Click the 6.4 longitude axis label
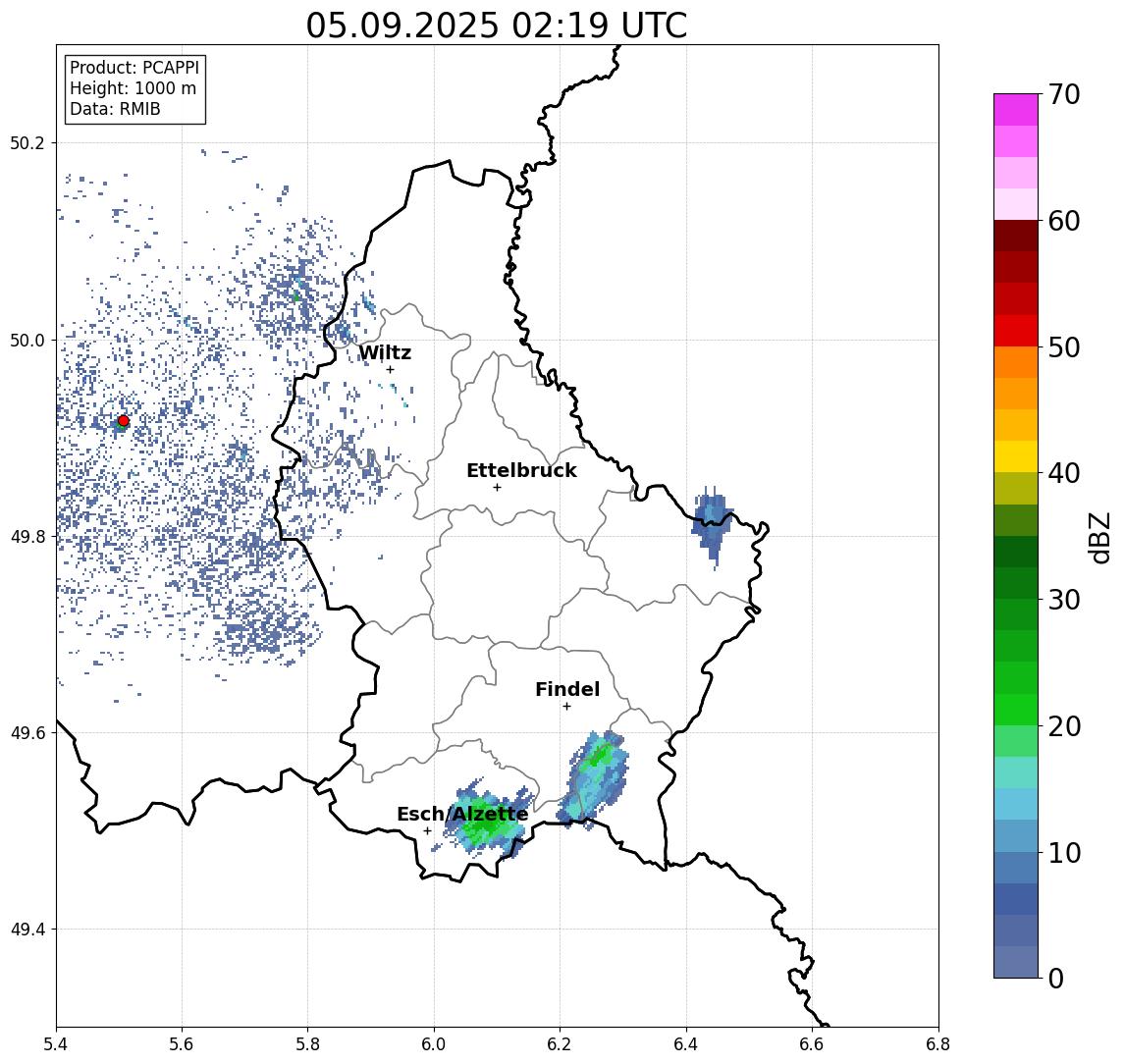Viewport: 1124px width, 1064px height. (x=686, y=1044)
